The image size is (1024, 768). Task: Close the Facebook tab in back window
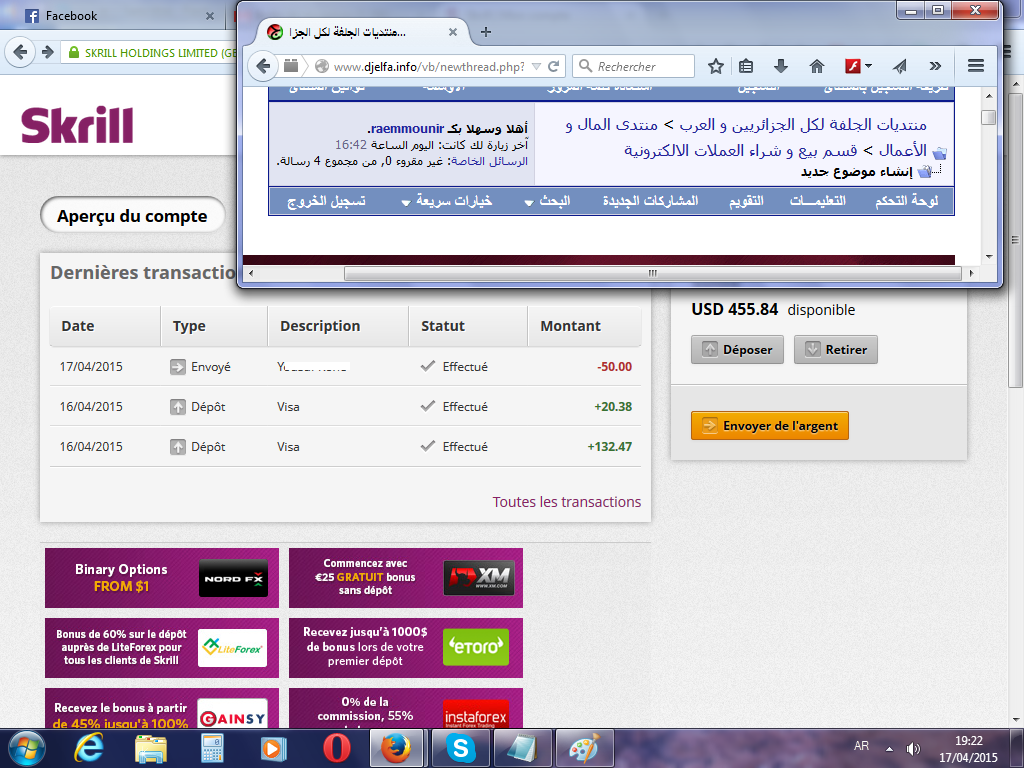210,16
